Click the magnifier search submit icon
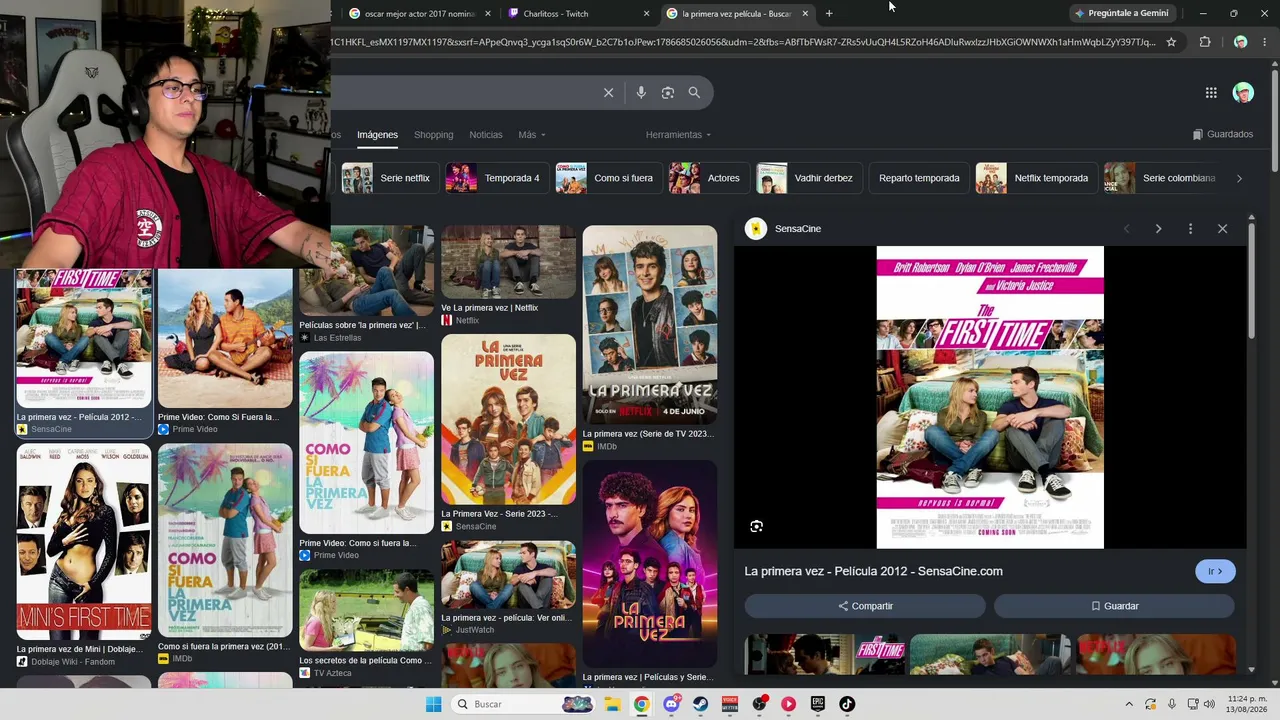1280x720 pixels. click(x=694, y=93)
